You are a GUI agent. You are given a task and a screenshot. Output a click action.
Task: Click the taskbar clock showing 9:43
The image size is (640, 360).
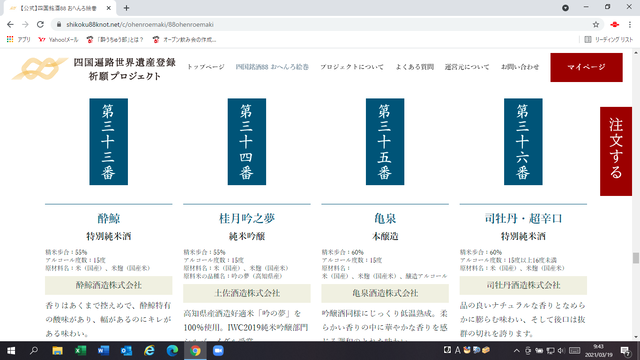click(599, 351)
